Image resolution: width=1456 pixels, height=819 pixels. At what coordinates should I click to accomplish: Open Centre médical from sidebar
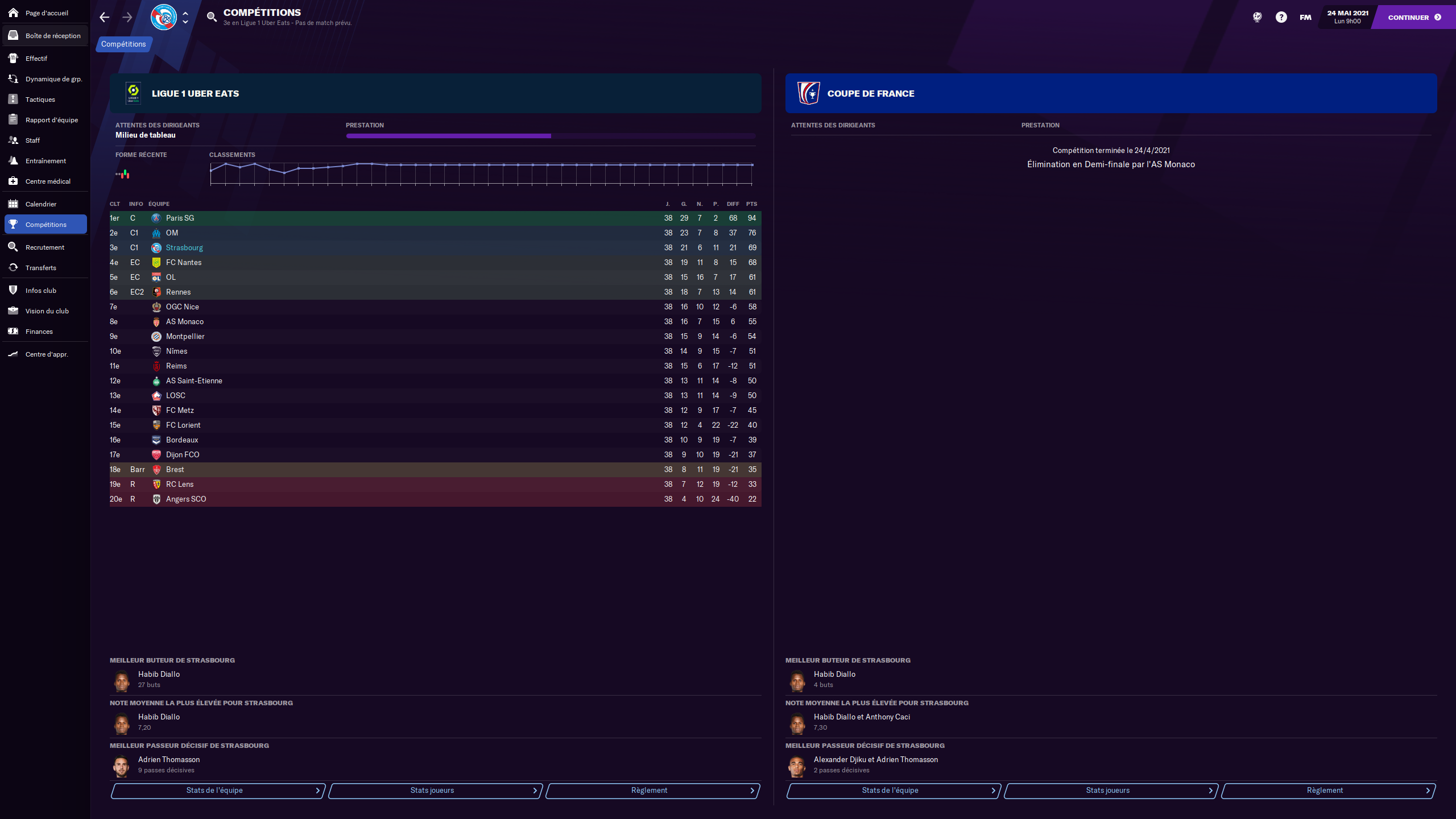pyautogui.click(x=48, y=181)
